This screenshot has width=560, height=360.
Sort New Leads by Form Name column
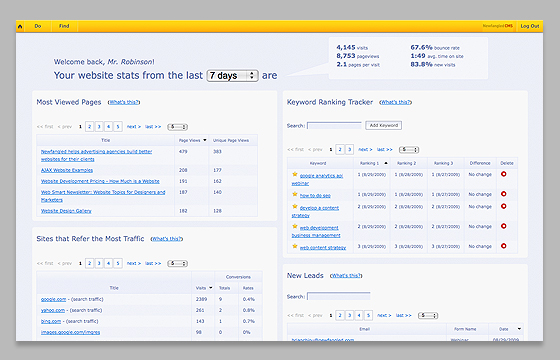click(x=465, y=329)
